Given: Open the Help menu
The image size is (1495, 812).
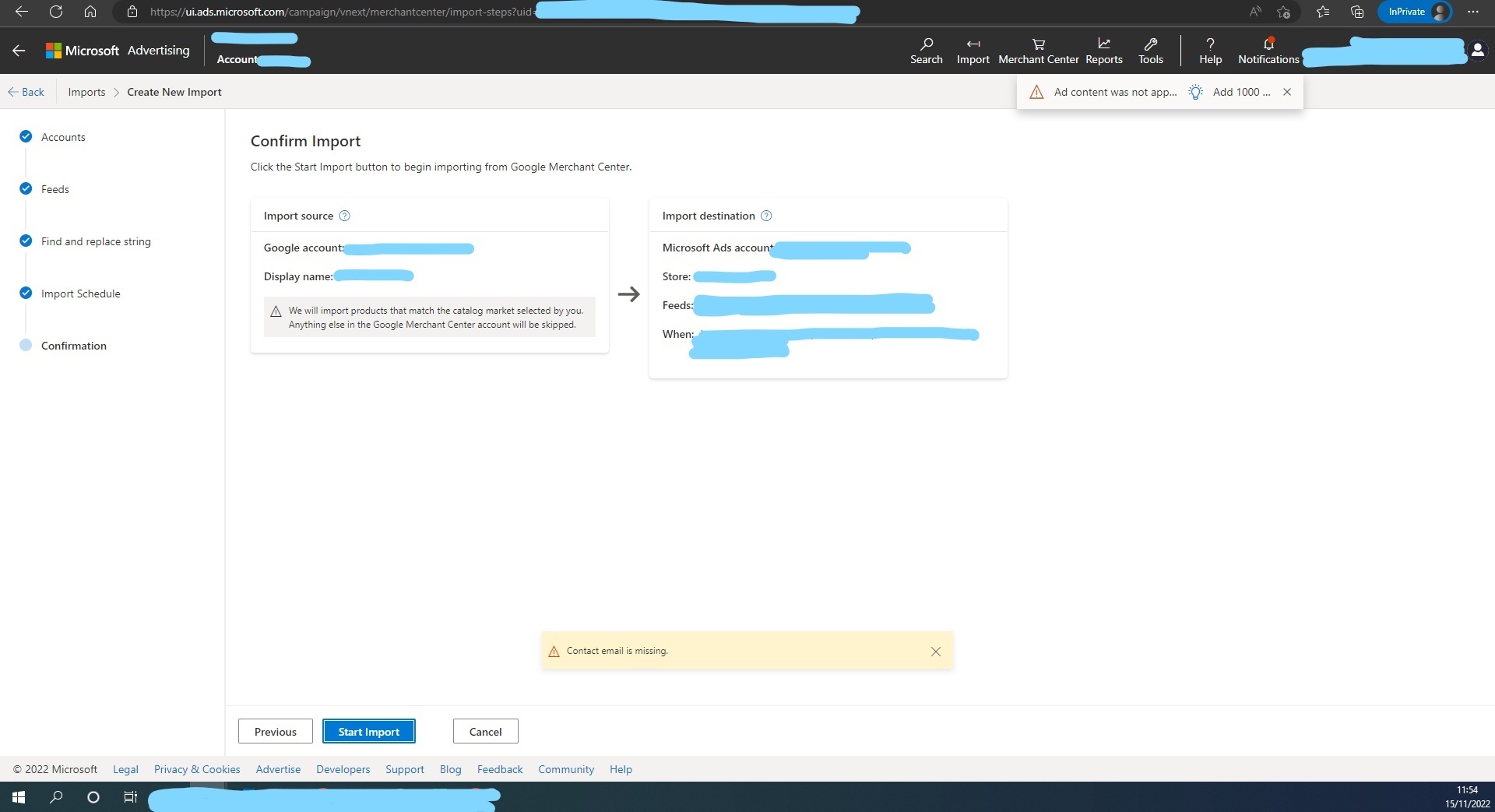Looking at the screenshot, I should click(1210, 51).
